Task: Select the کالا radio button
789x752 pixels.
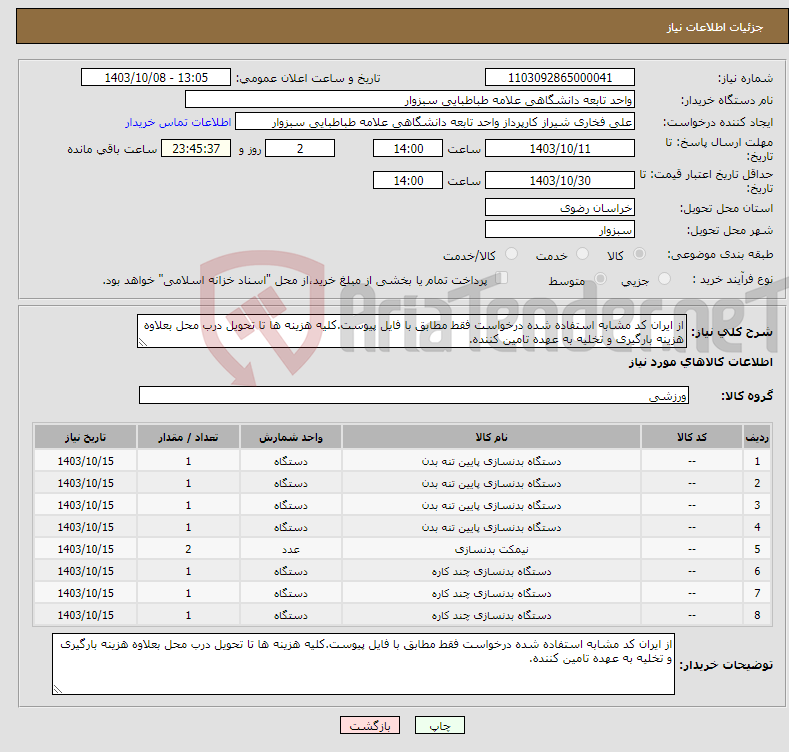Action: (x=639, y=254)
